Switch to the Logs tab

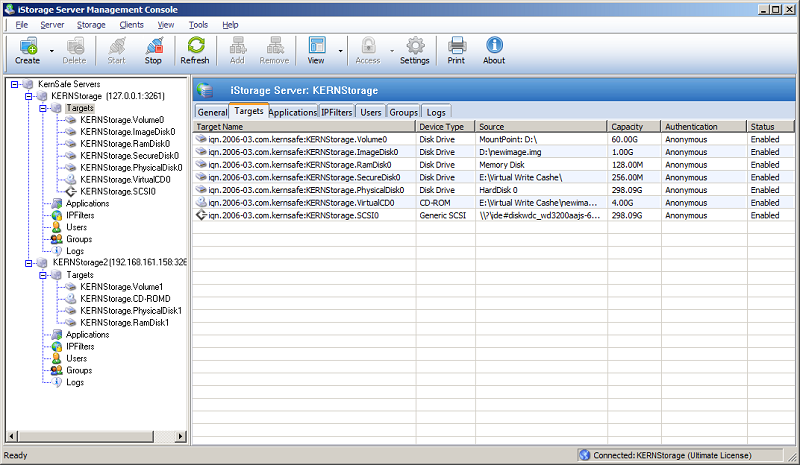click(436, 112)
